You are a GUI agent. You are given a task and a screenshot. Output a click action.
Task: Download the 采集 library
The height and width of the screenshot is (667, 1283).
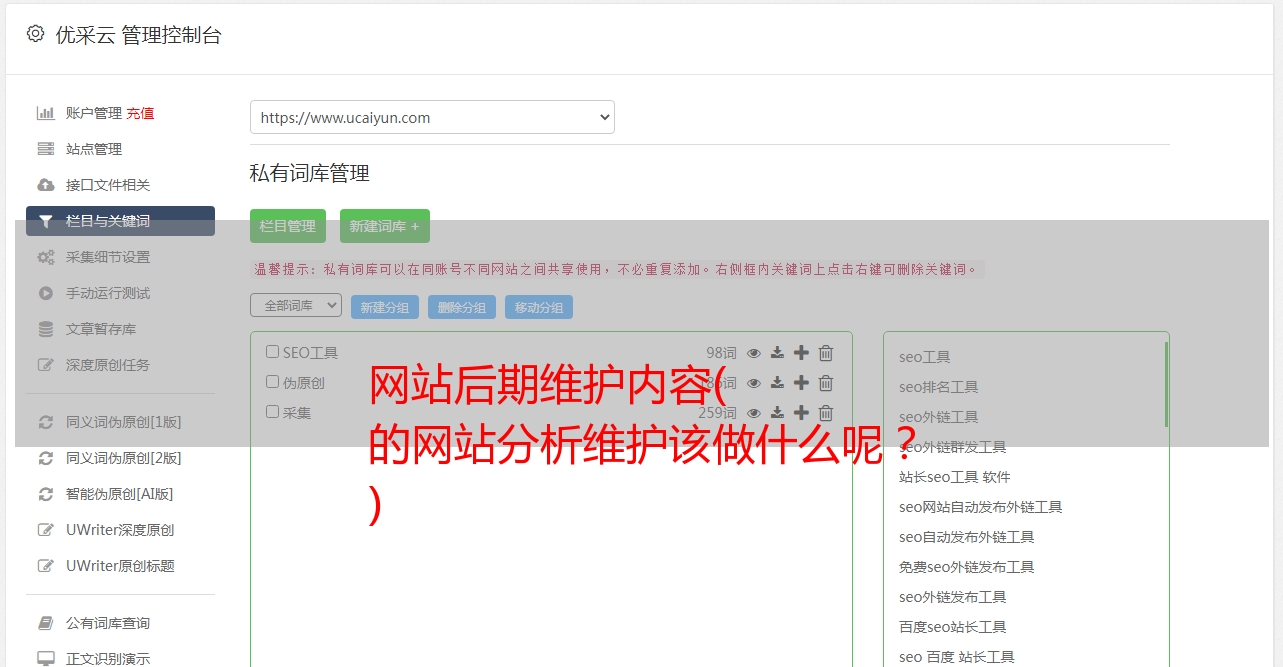point(777,413)
